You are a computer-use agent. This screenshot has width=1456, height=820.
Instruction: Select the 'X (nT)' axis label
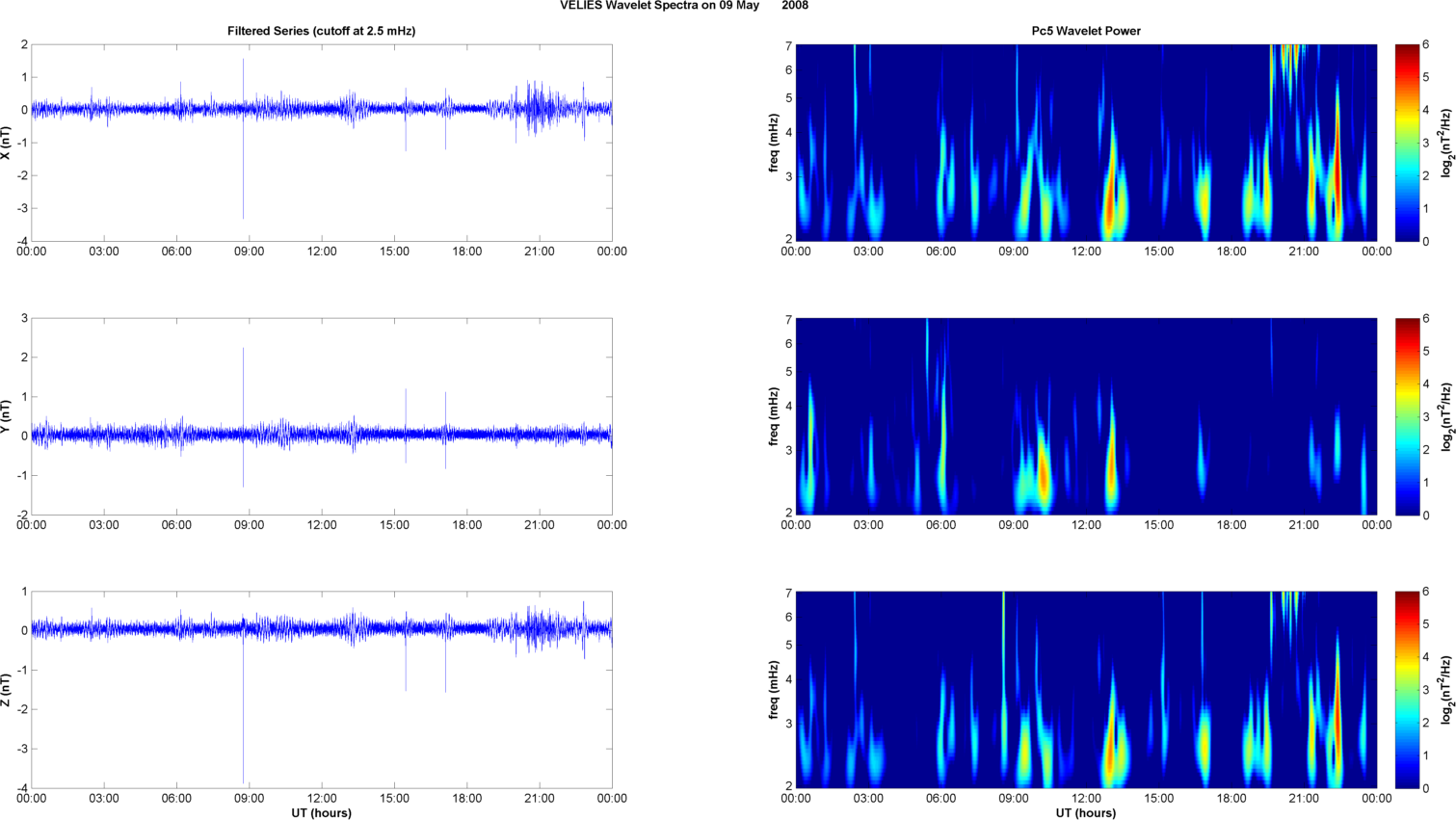pyautogui.click(x=7, y=143)
